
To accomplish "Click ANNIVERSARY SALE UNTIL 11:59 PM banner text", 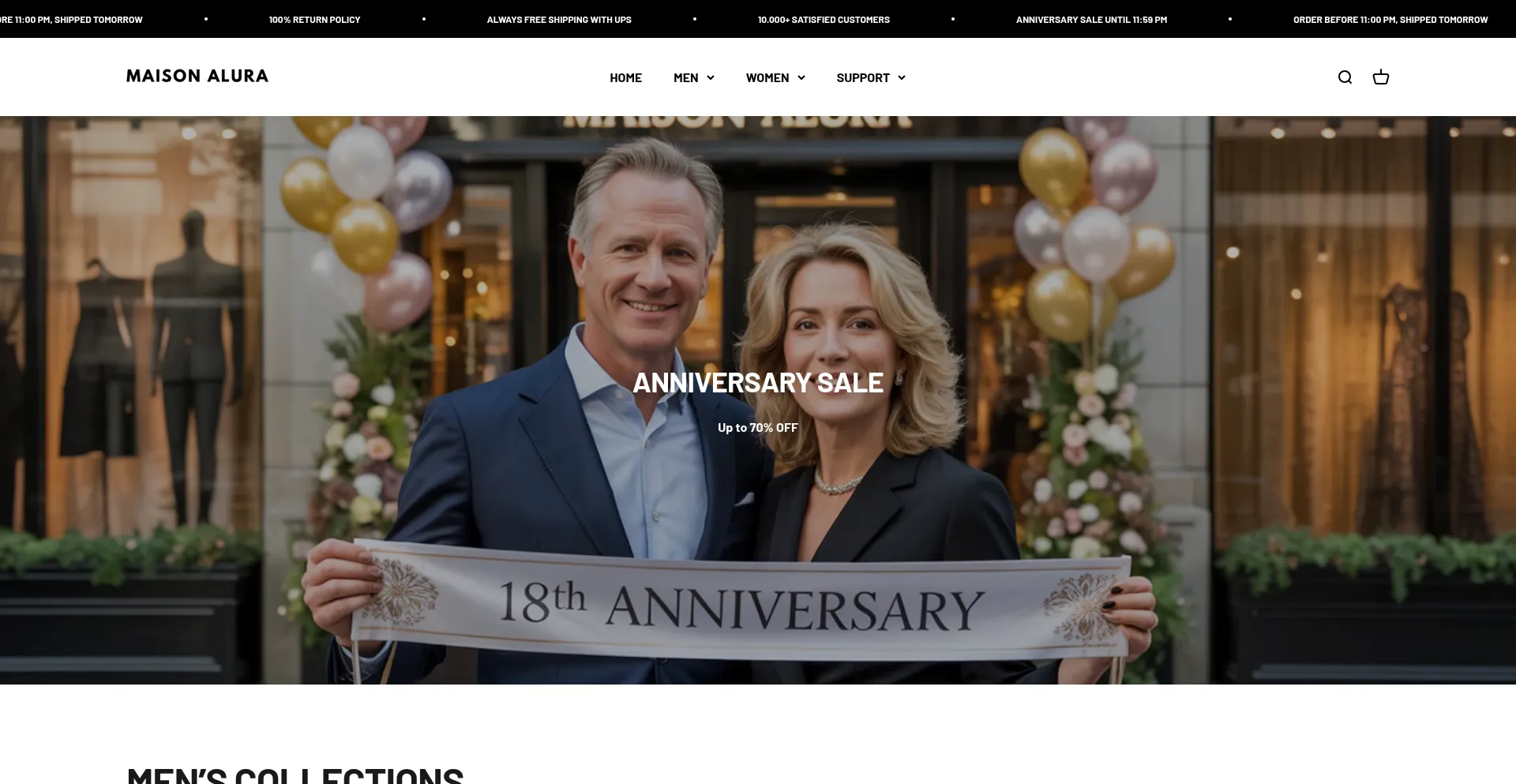I will [1091, 19].
